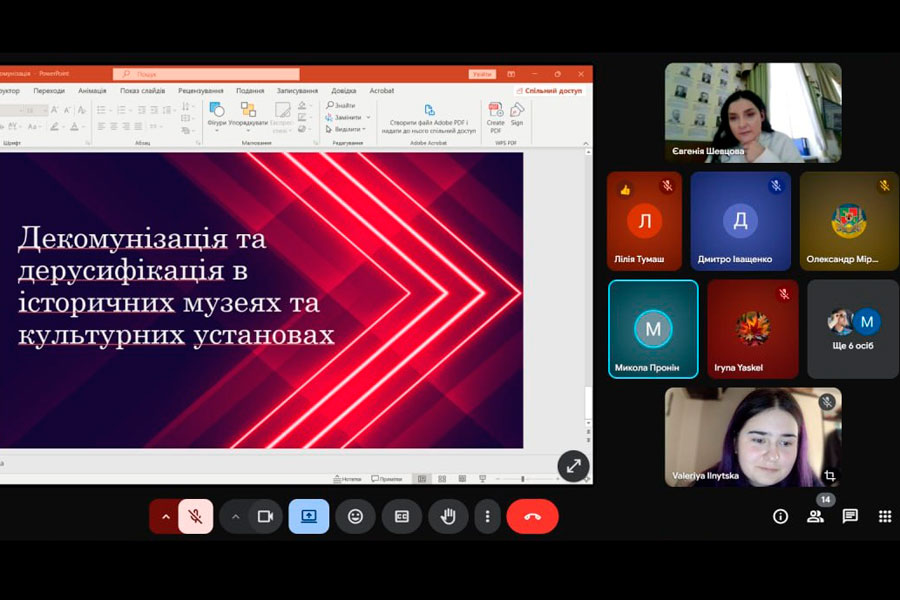Viewport: 900px width, 600px height.
Task: Open the Анімація ribbon tab
Action: [x=92, y=91]
